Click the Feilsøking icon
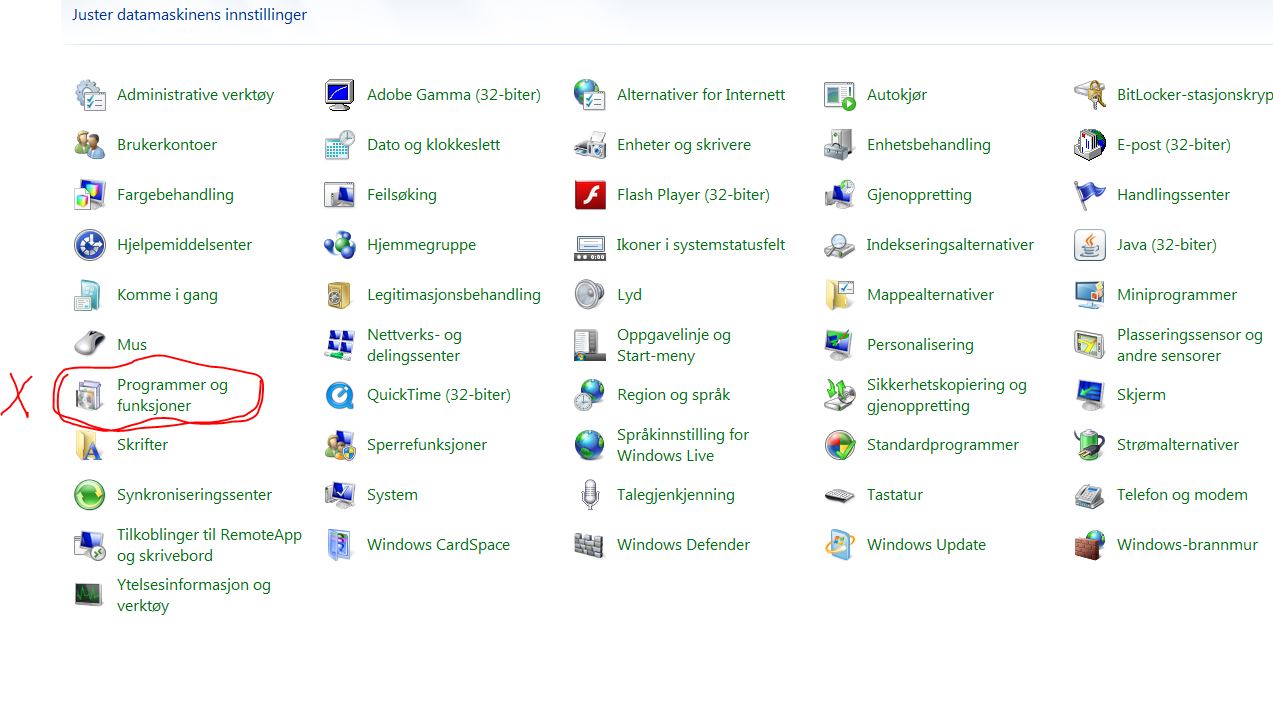This screenshot has width=1273, height=720. [340, 195]
